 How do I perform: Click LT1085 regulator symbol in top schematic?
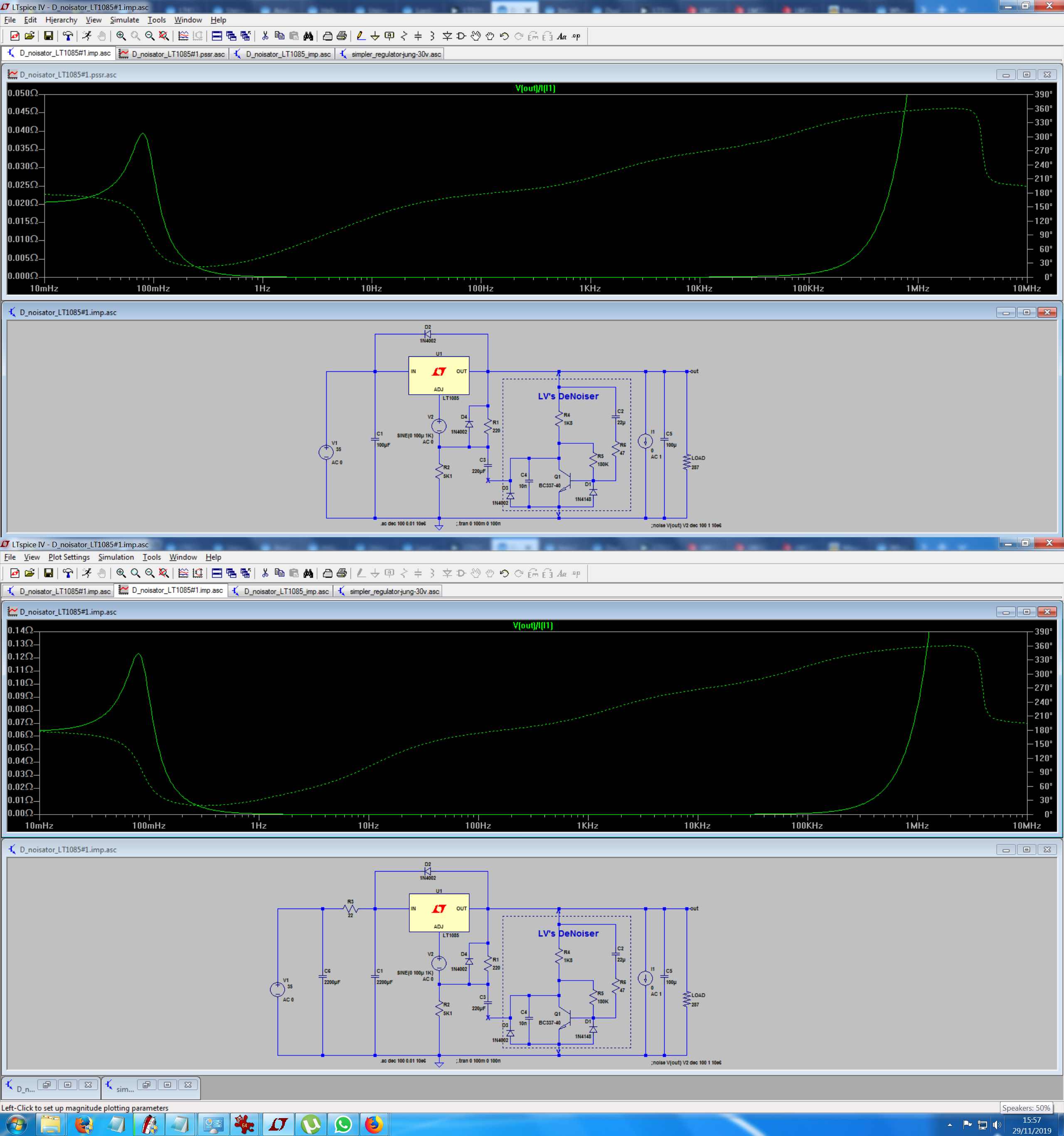pyautogui.click(x=438, y=375)
